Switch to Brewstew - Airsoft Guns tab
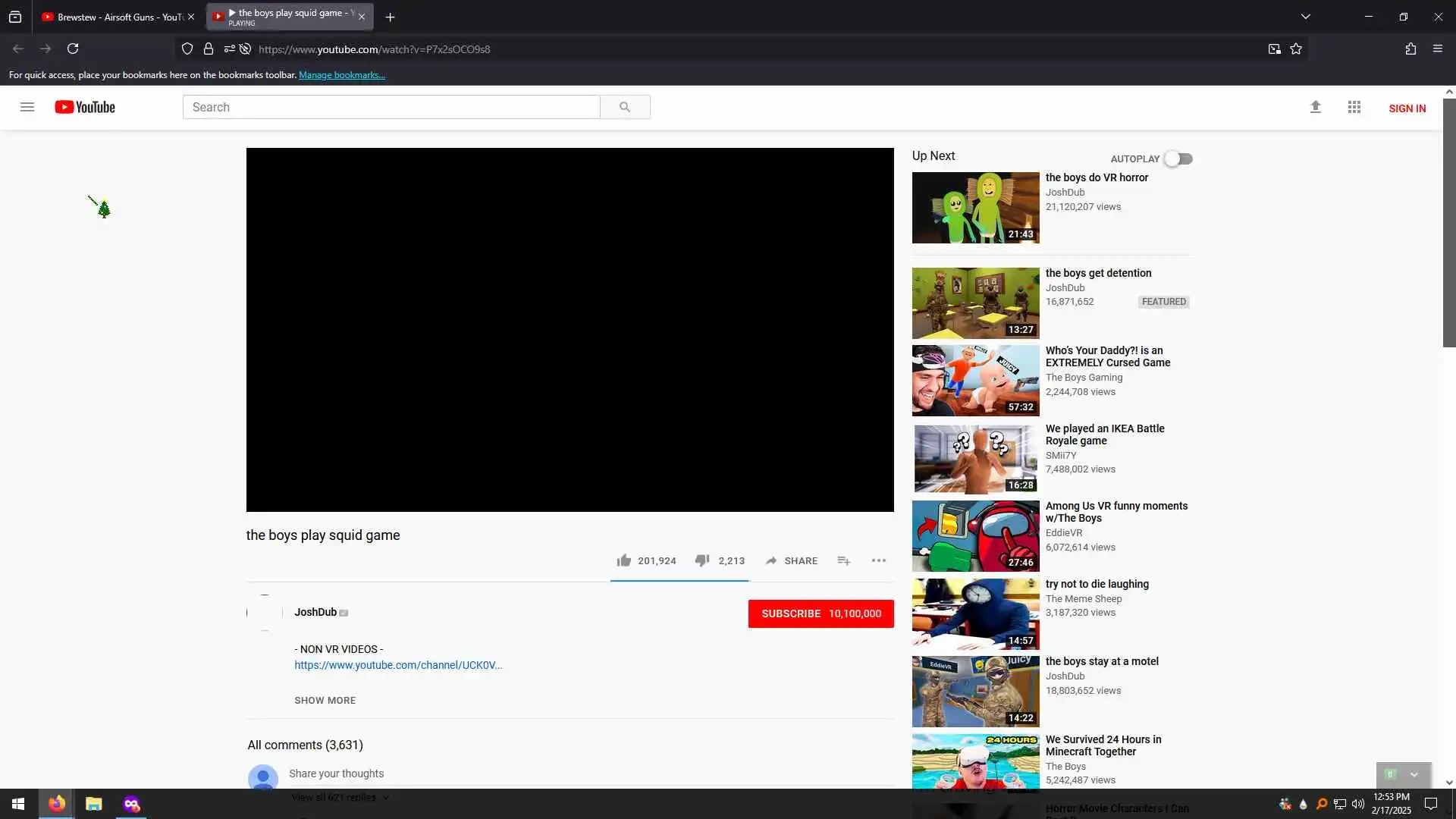Screen dimensions: 1456x819 (x=114, y=17)
